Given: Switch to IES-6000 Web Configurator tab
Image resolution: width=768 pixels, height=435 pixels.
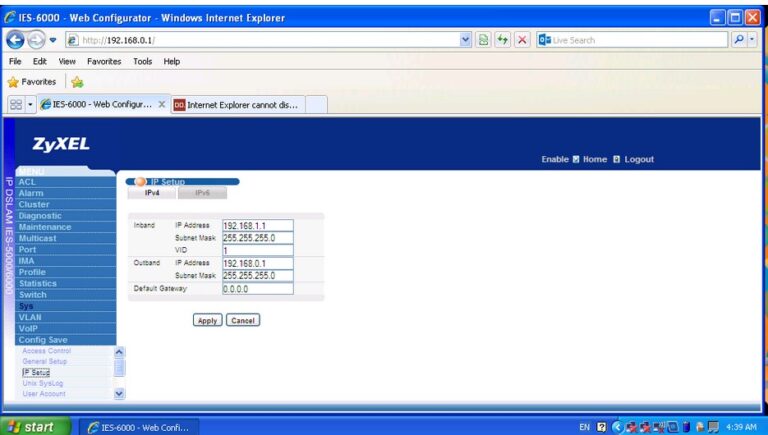Looking at the screenshot, I should (102, 104).
